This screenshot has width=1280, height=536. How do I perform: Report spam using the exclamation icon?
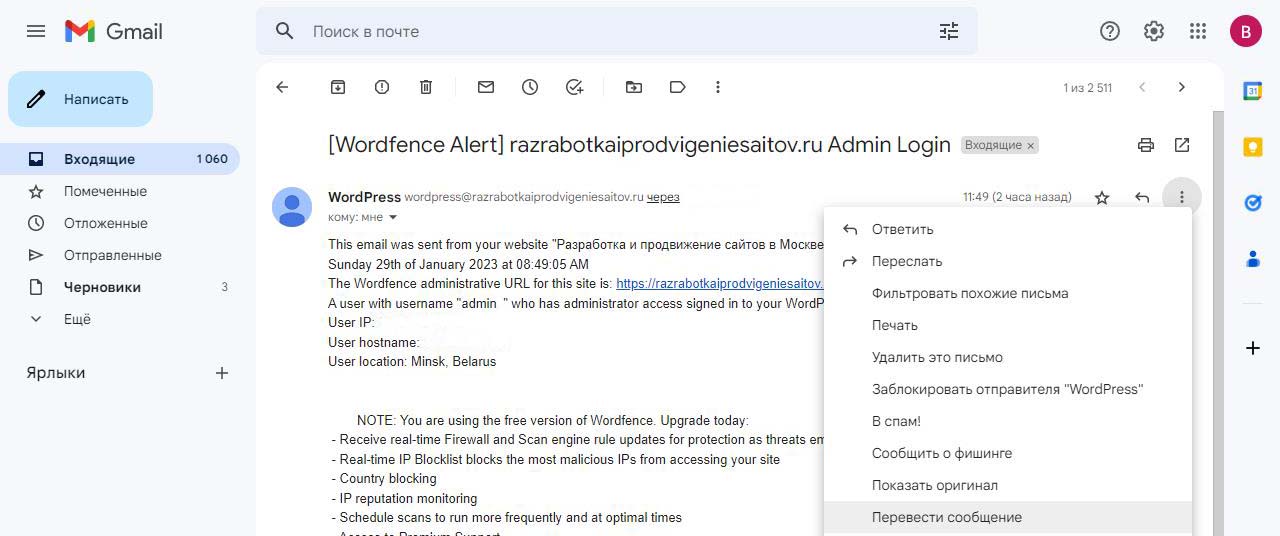(382, 87)
